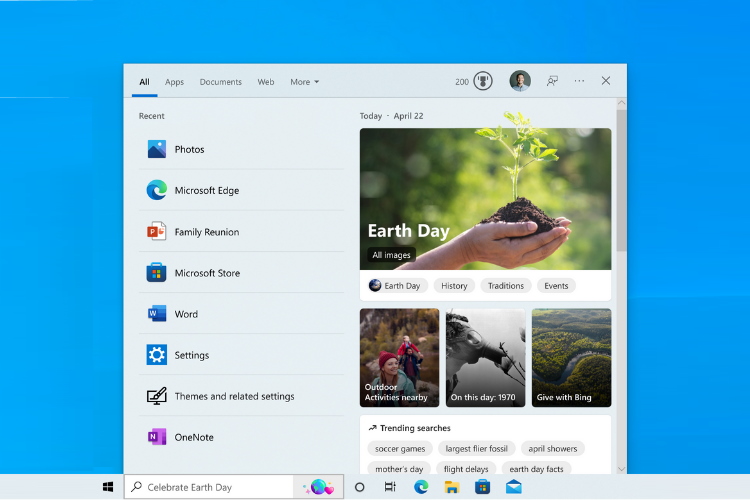
Task: Select the Events chip
Action: click(x=556, y=286)
